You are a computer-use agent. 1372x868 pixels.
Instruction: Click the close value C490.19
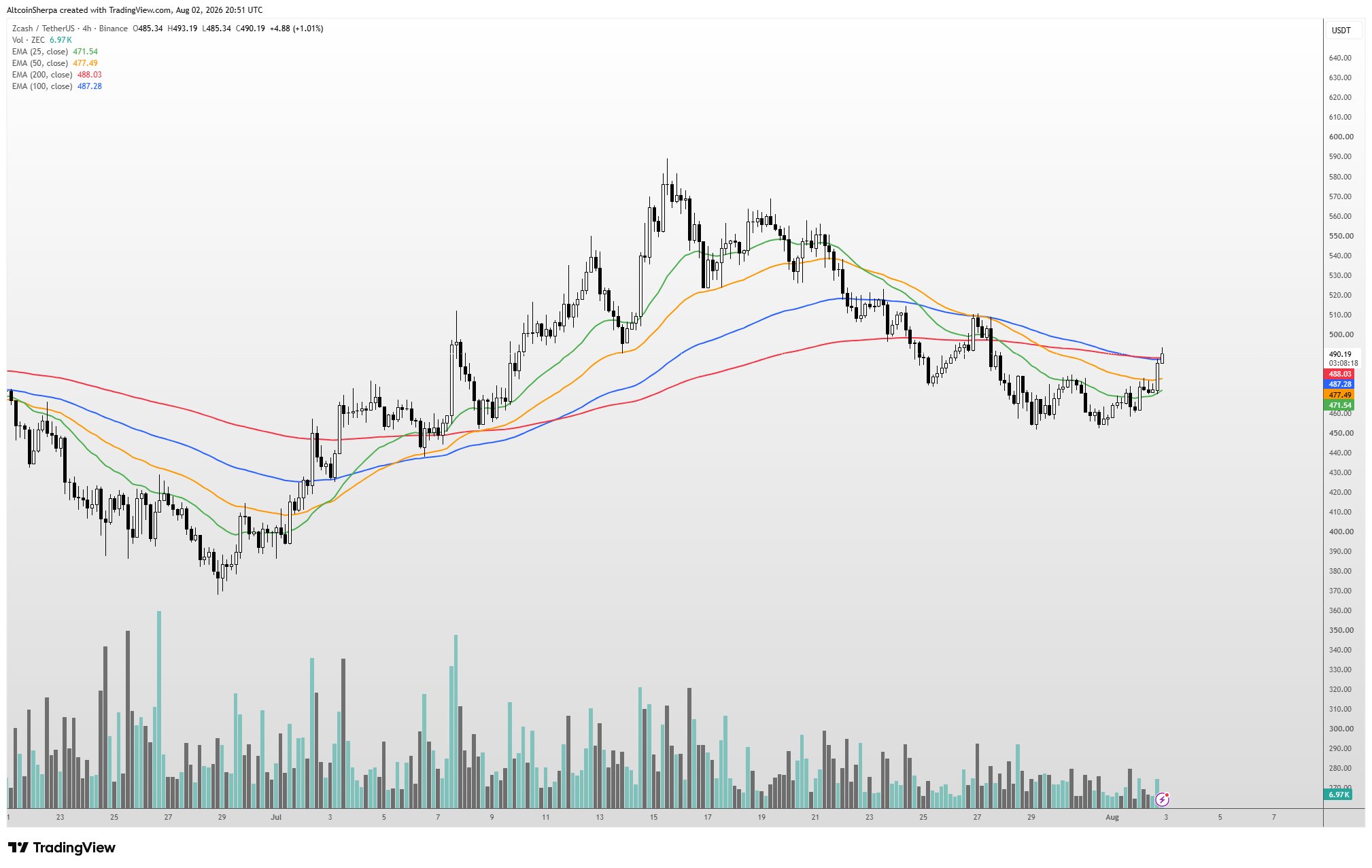point(250,29)
